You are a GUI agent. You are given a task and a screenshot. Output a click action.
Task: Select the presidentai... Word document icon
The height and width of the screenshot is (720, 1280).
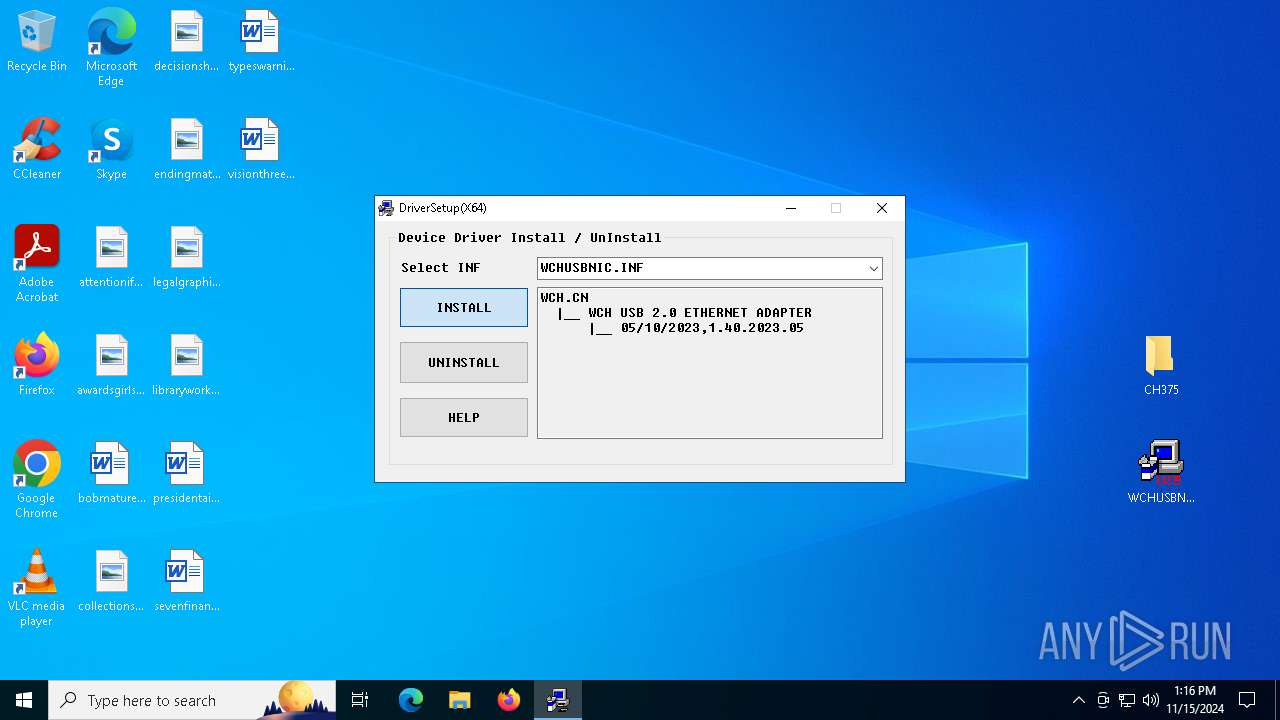pos(186,474)
